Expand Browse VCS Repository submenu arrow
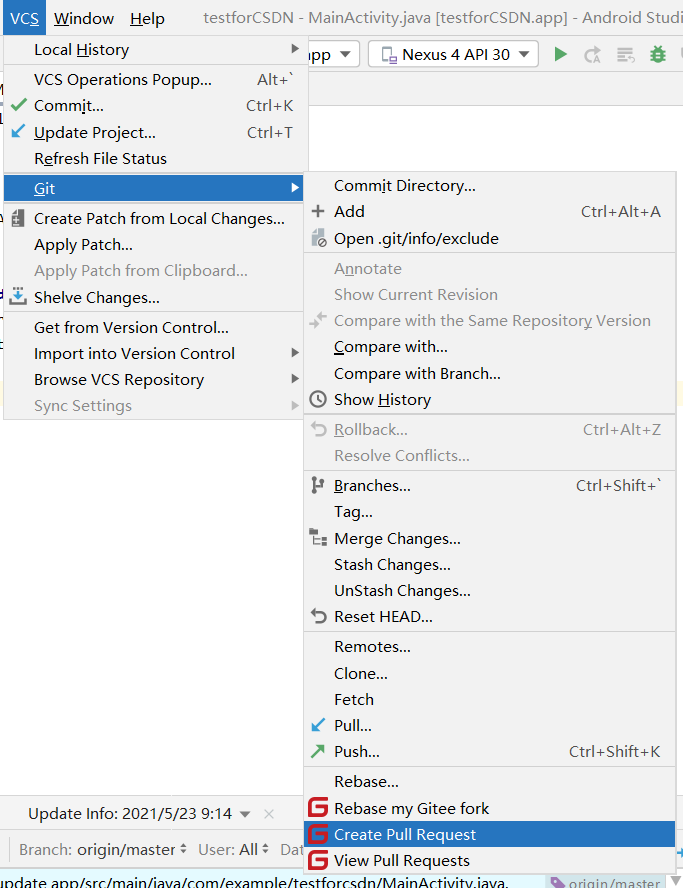683x888 pixels. (294, 379)
